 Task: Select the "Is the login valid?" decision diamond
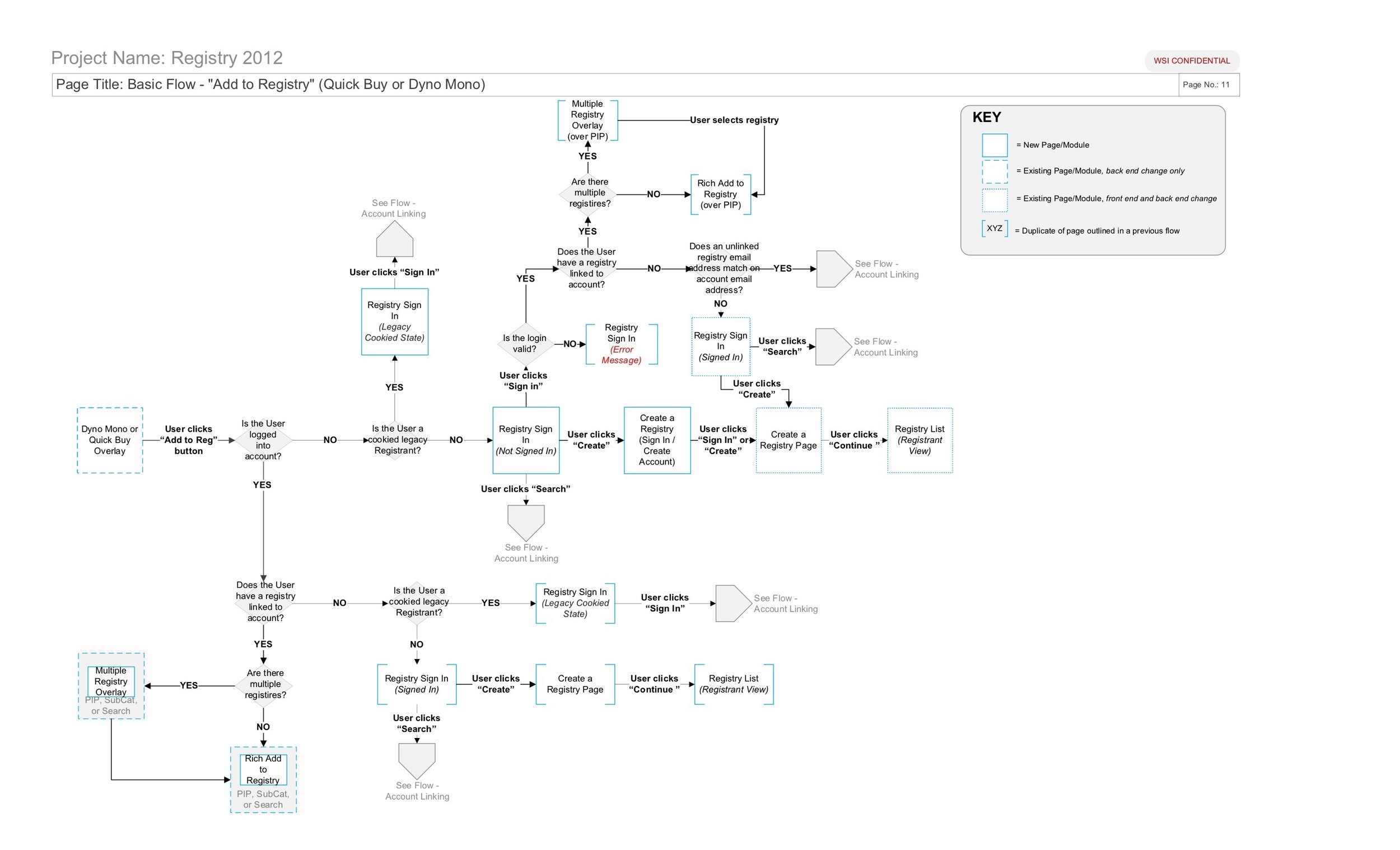pos(525,344)
